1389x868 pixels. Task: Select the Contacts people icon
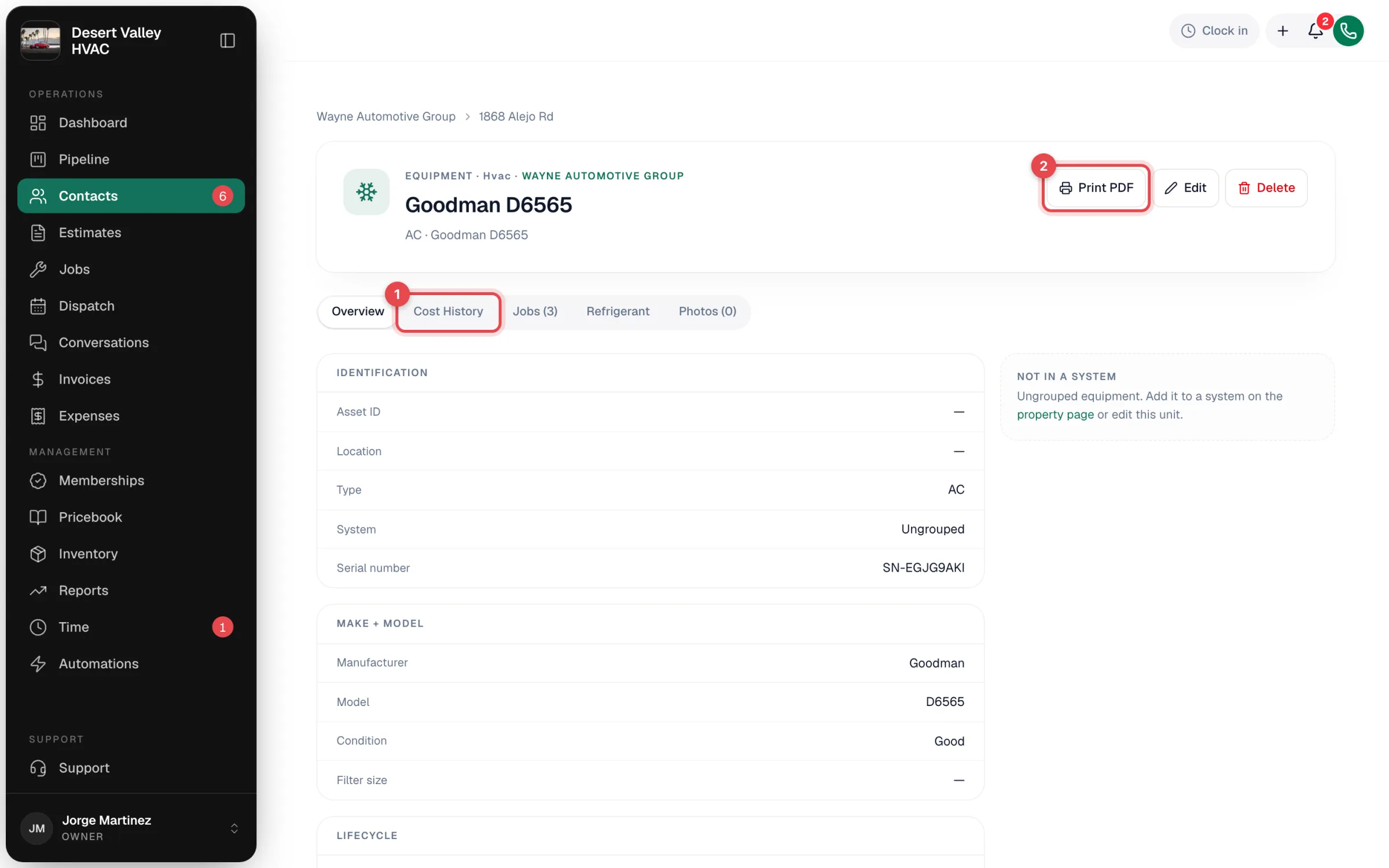pos(38,196)
